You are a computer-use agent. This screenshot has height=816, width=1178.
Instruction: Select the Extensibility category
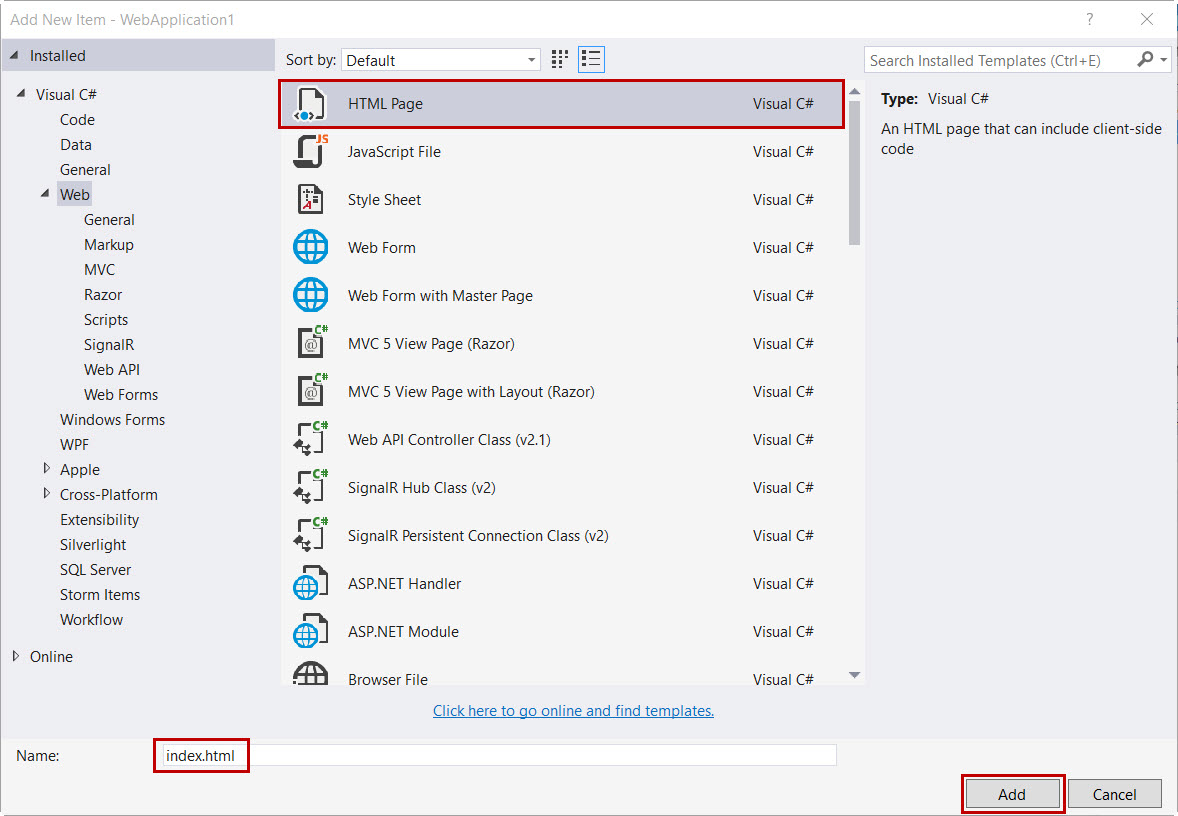pos(99,519)
